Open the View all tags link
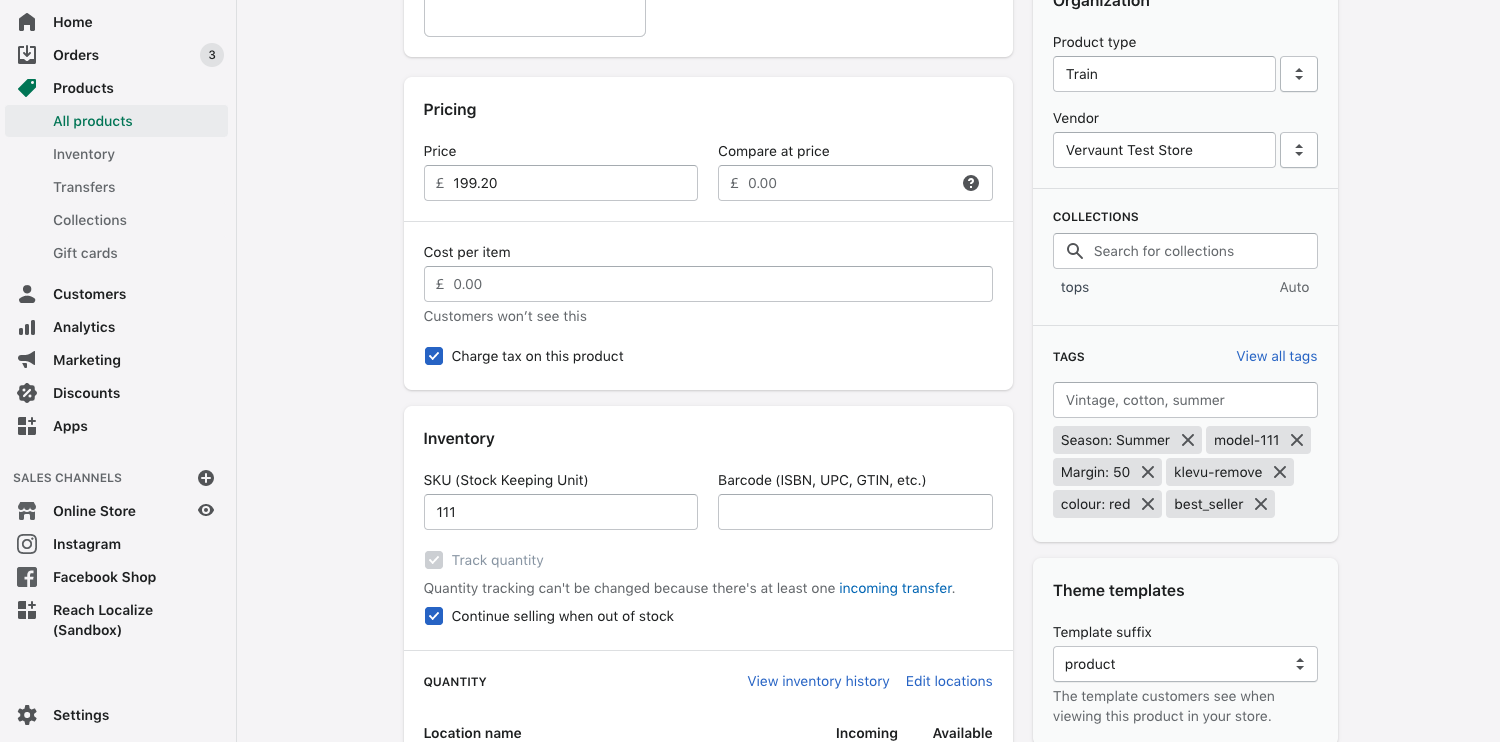 tap(1276, 356)
